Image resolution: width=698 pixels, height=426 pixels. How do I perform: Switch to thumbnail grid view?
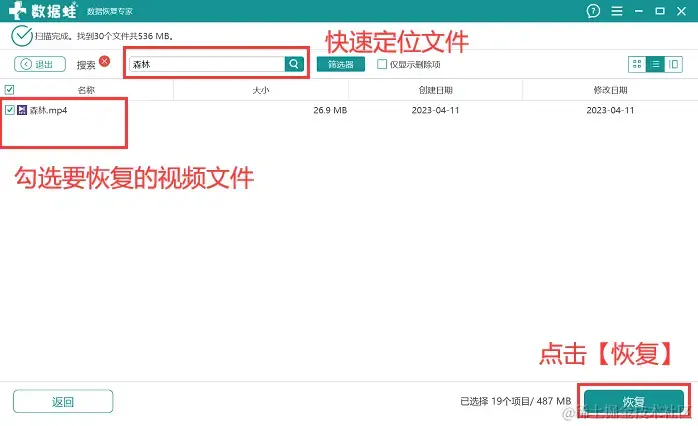[x=637, y=65]
